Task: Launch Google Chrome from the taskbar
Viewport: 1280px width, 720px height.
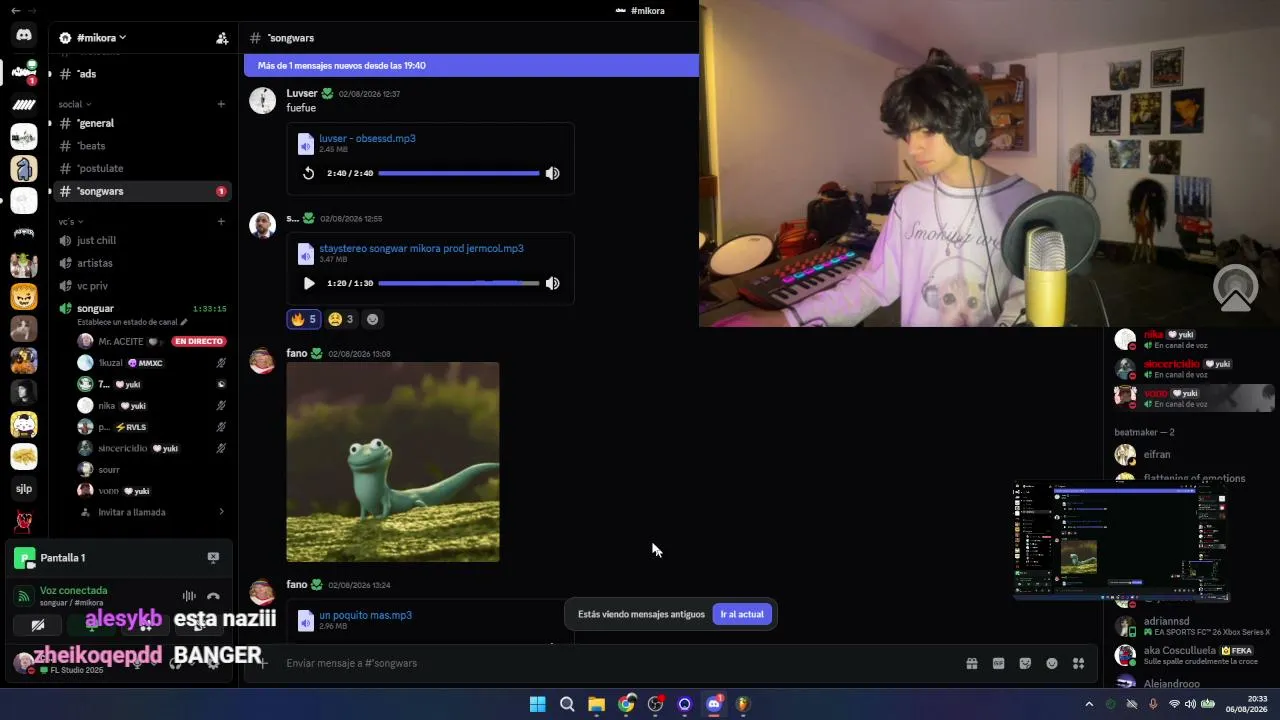Action: [626, 704]
